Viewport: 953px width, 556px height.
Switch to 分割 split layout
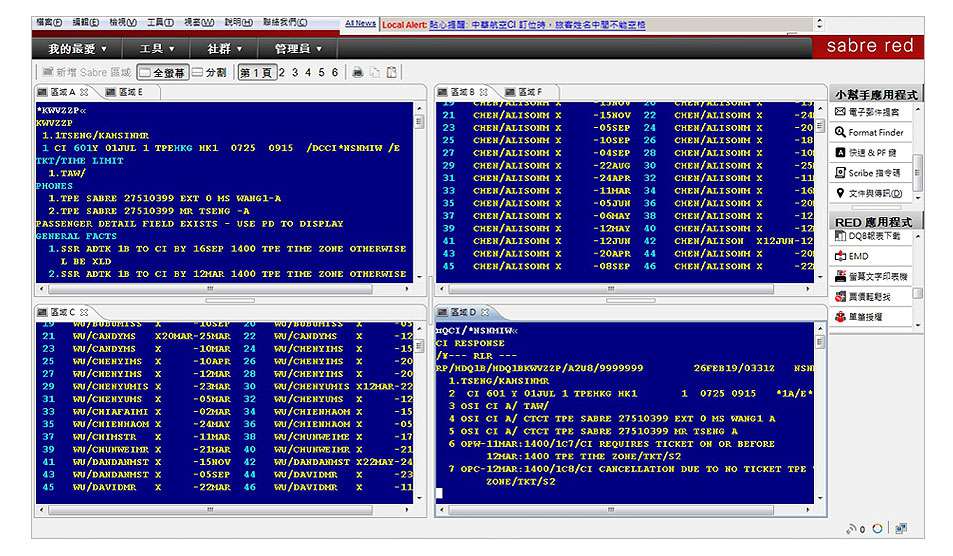[x=210, y=72]
